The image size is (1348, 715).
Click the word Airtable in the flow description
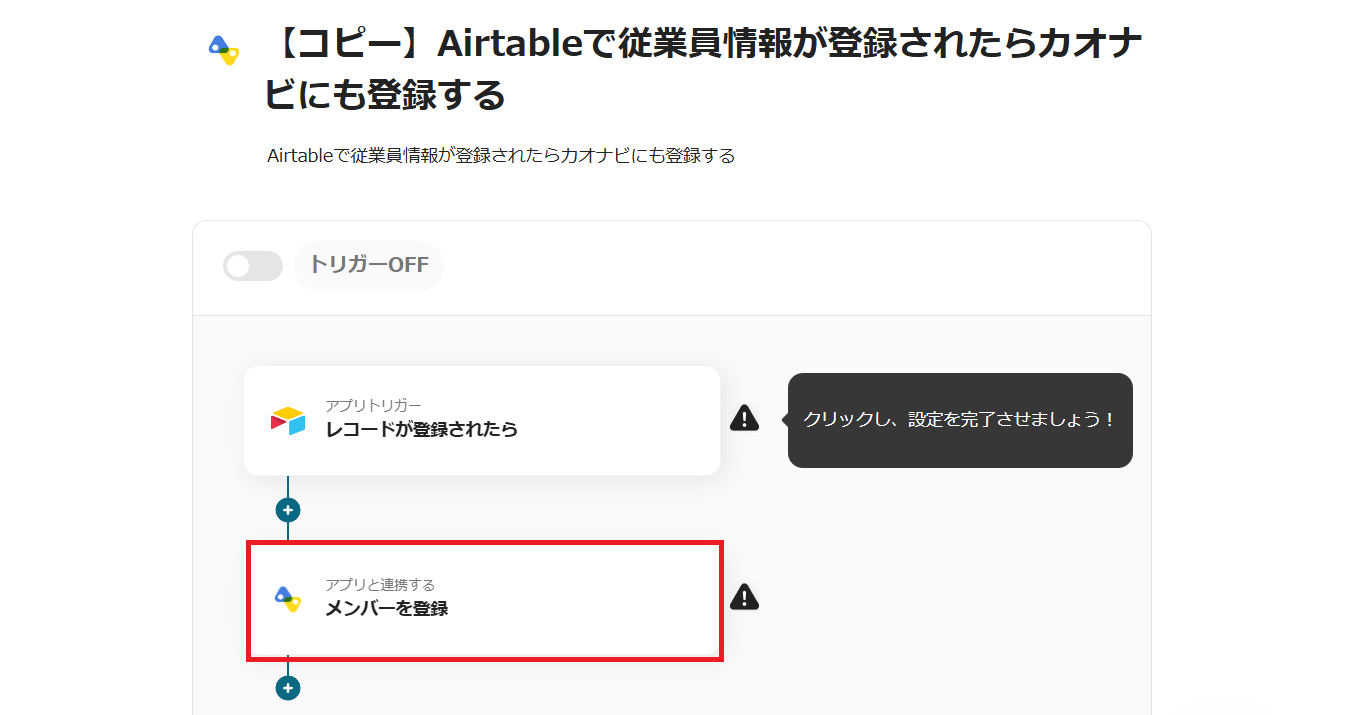coord(299,156)
